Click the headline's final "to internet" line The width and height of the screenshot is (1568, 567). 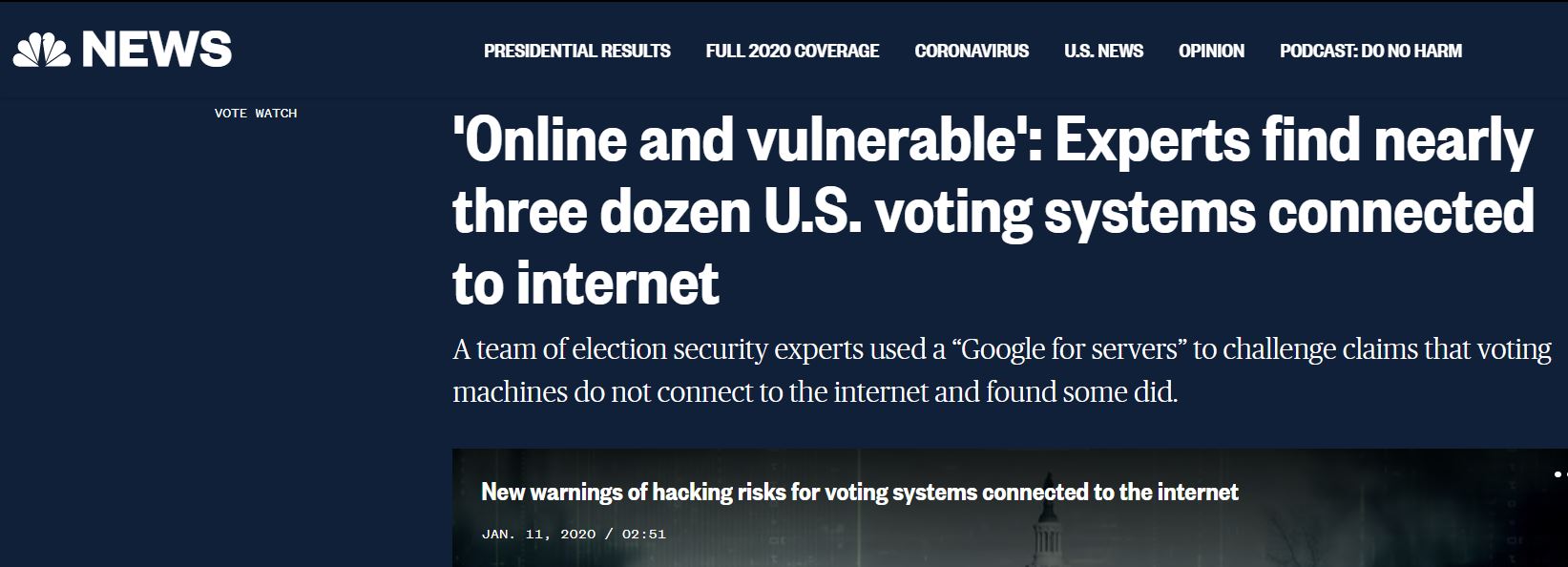click(x=585, y=283)
